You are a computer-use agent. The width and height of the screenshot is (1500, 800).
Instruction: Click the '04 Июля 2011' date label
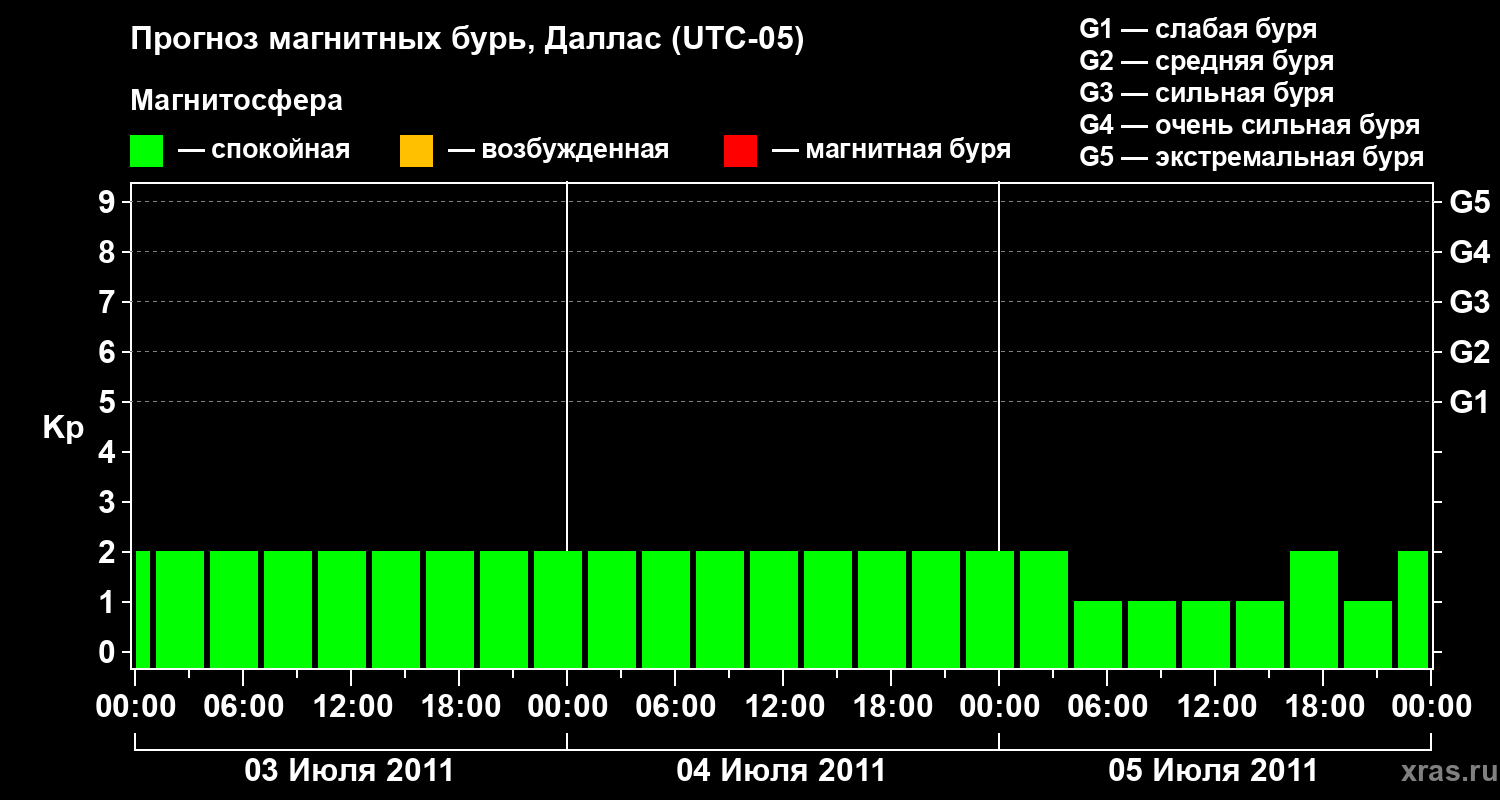(x=782, y=771)
